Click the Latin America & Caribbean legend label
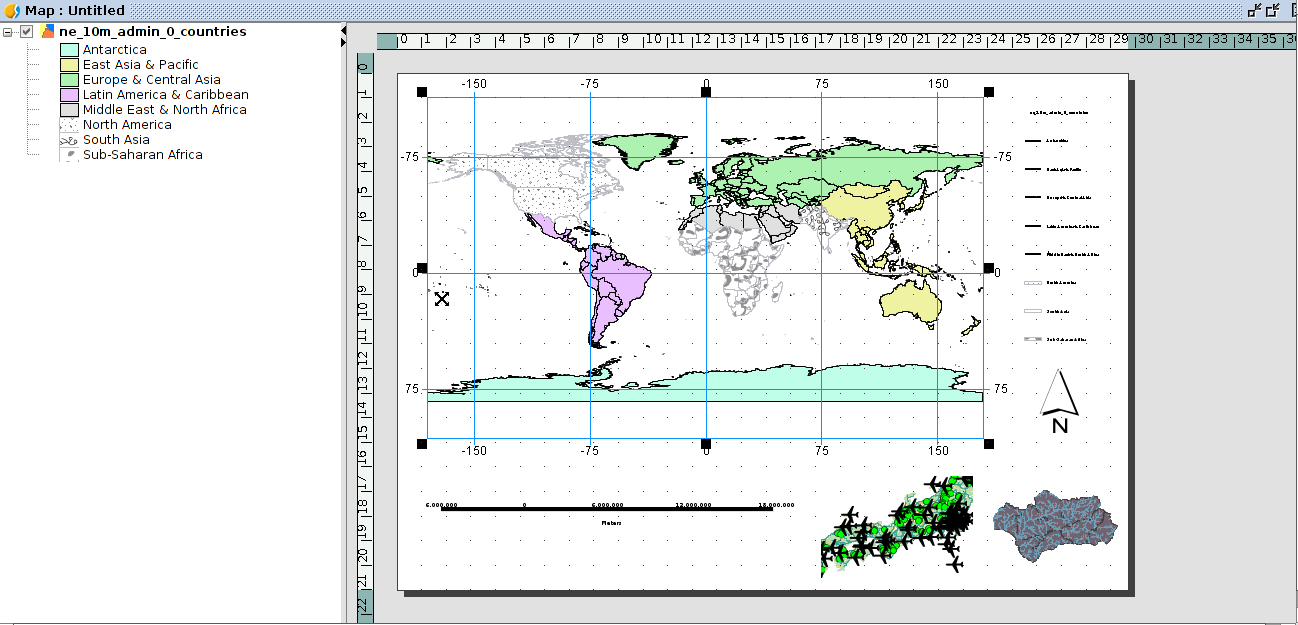Image resolution: width=1298 pixels, height=625 pixels. 165,95
